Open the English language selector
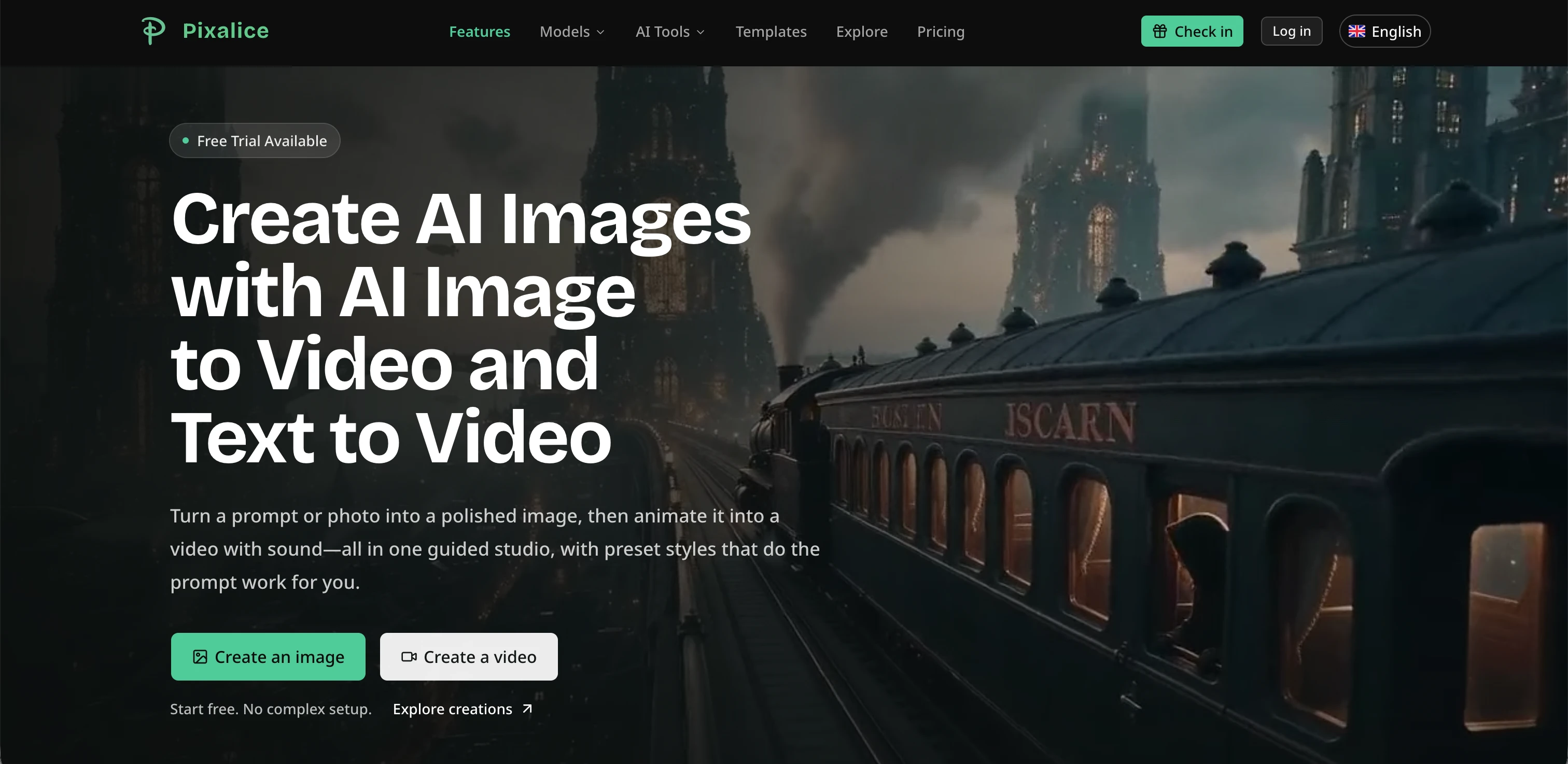Viewport: 1568px width, 764px height. (x=1385, y=31)
